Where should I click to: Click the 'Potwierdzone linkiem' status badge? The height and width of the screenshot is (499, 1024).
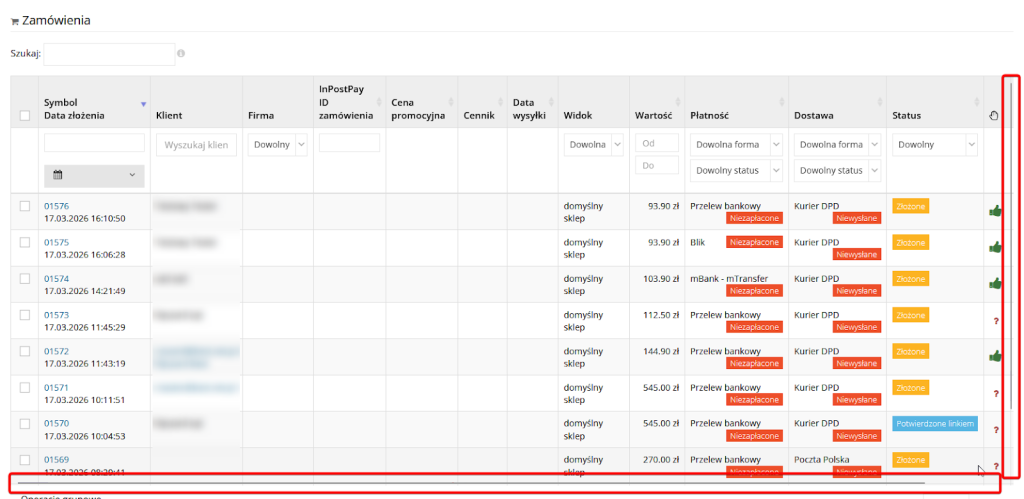[x=933, y=423]
